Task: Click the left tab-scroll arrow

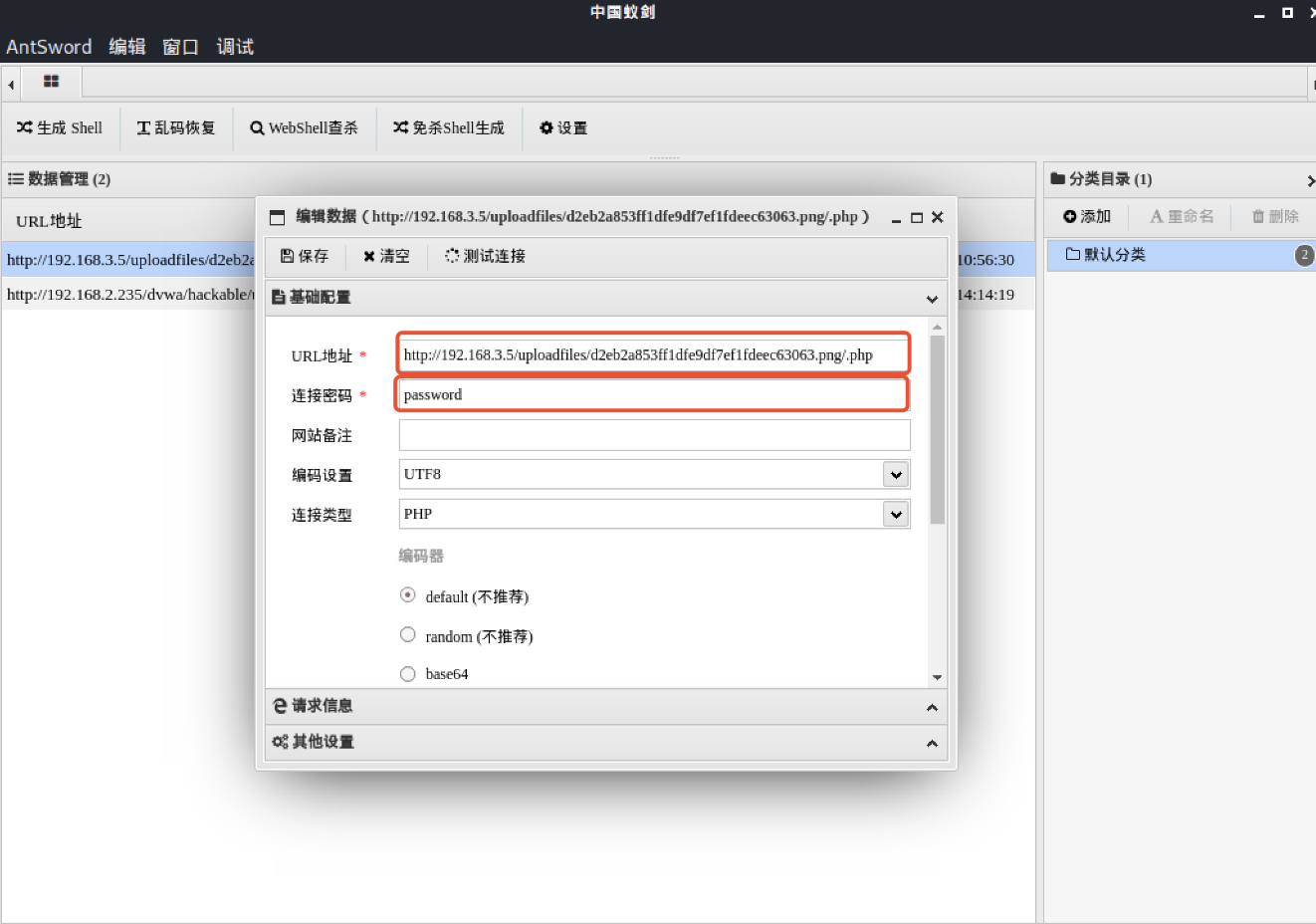Action: pos(11,84)
